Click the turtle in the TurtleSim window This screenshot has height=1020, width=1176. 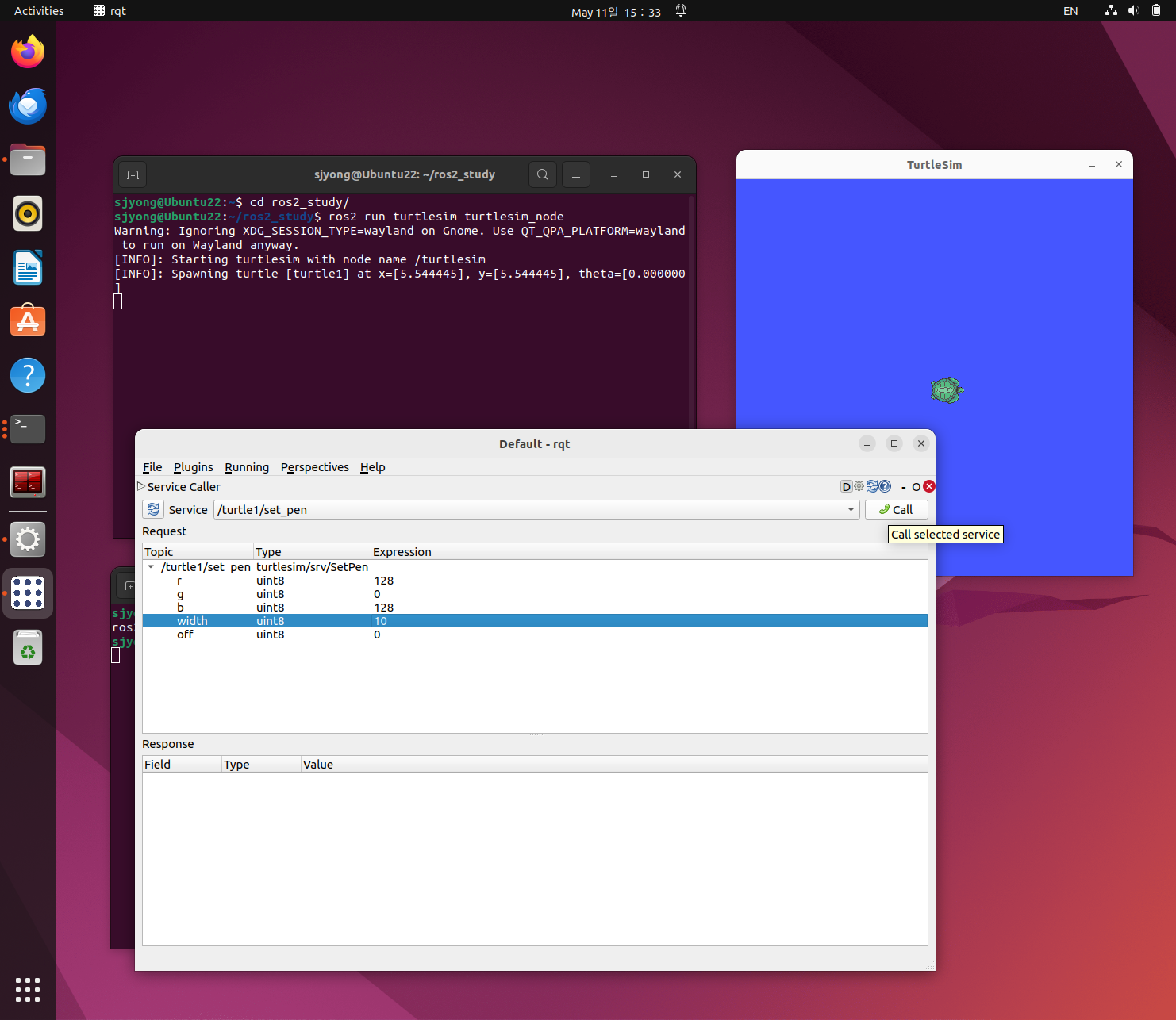click(x=947, y=390)
